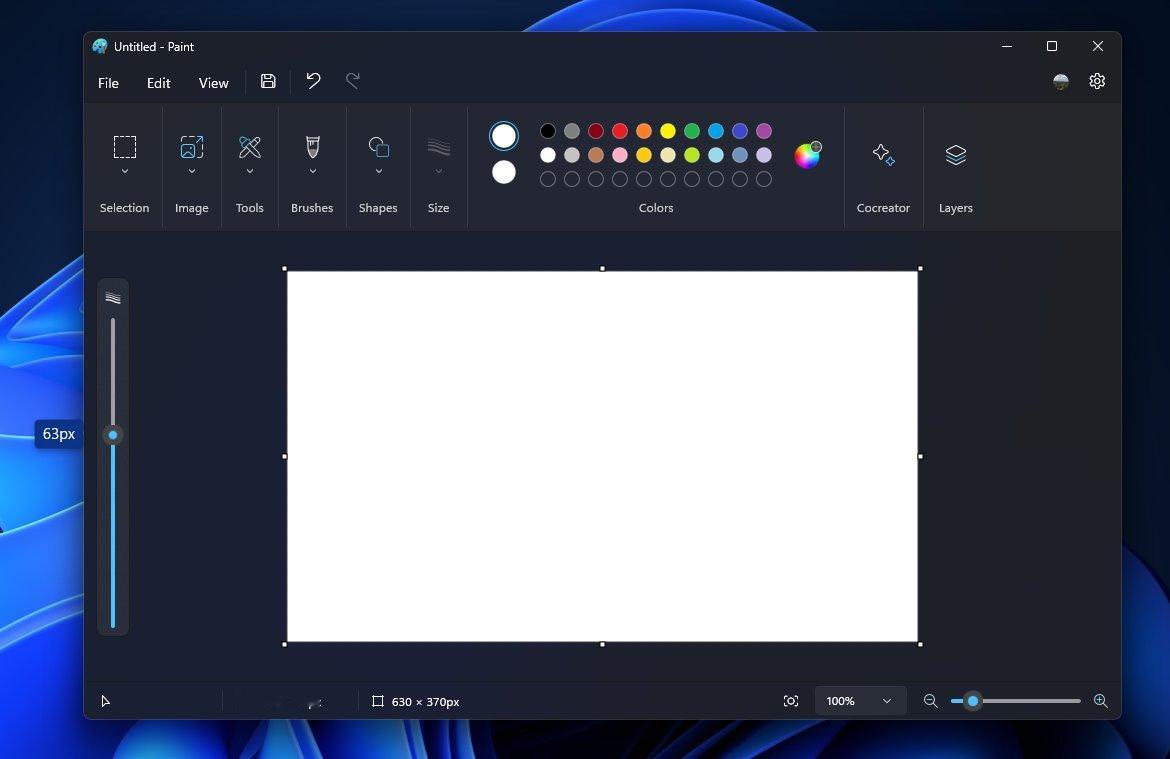Pick the orange color swatch
The height and width of the screenshot is (759, 1170).
(x=643, y=131)
